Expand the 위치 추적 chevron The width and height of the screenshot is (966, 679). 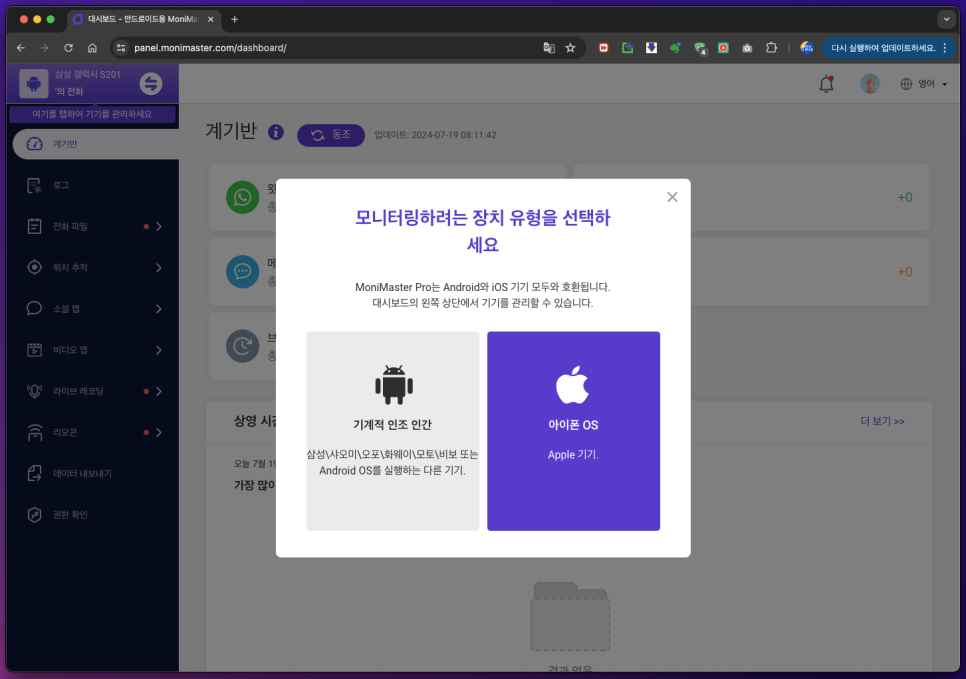(159, 267)
